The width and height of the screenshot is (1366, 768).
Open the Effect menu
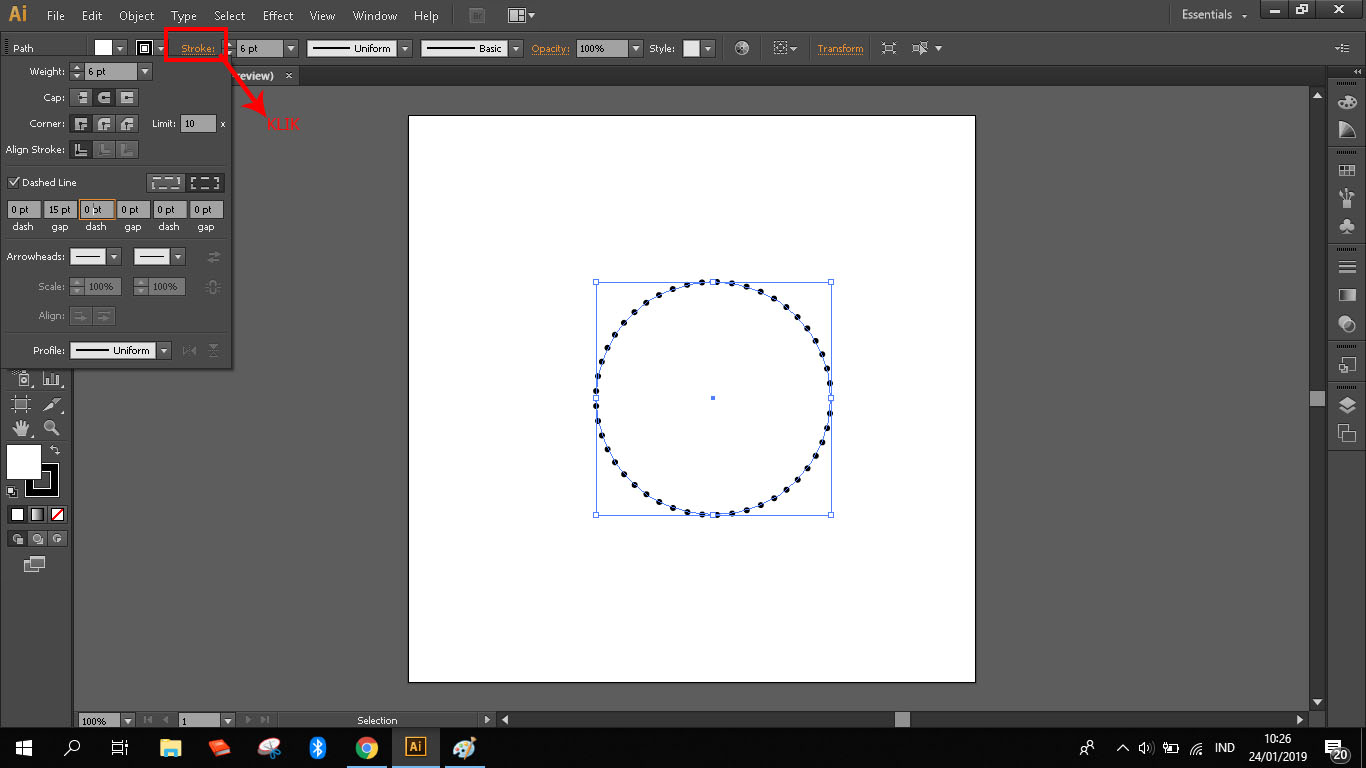pyautogui.click(x=278, y=16)
